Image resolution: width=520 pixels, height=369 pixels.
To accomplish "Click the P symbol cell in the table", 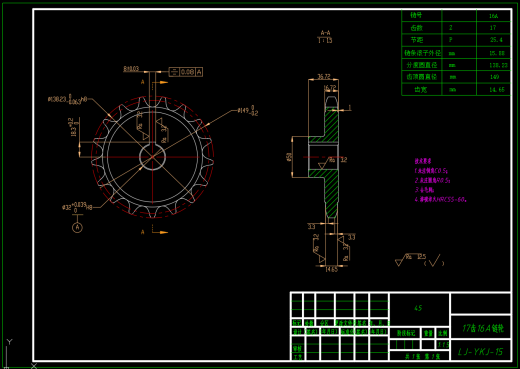I will 451,40.
